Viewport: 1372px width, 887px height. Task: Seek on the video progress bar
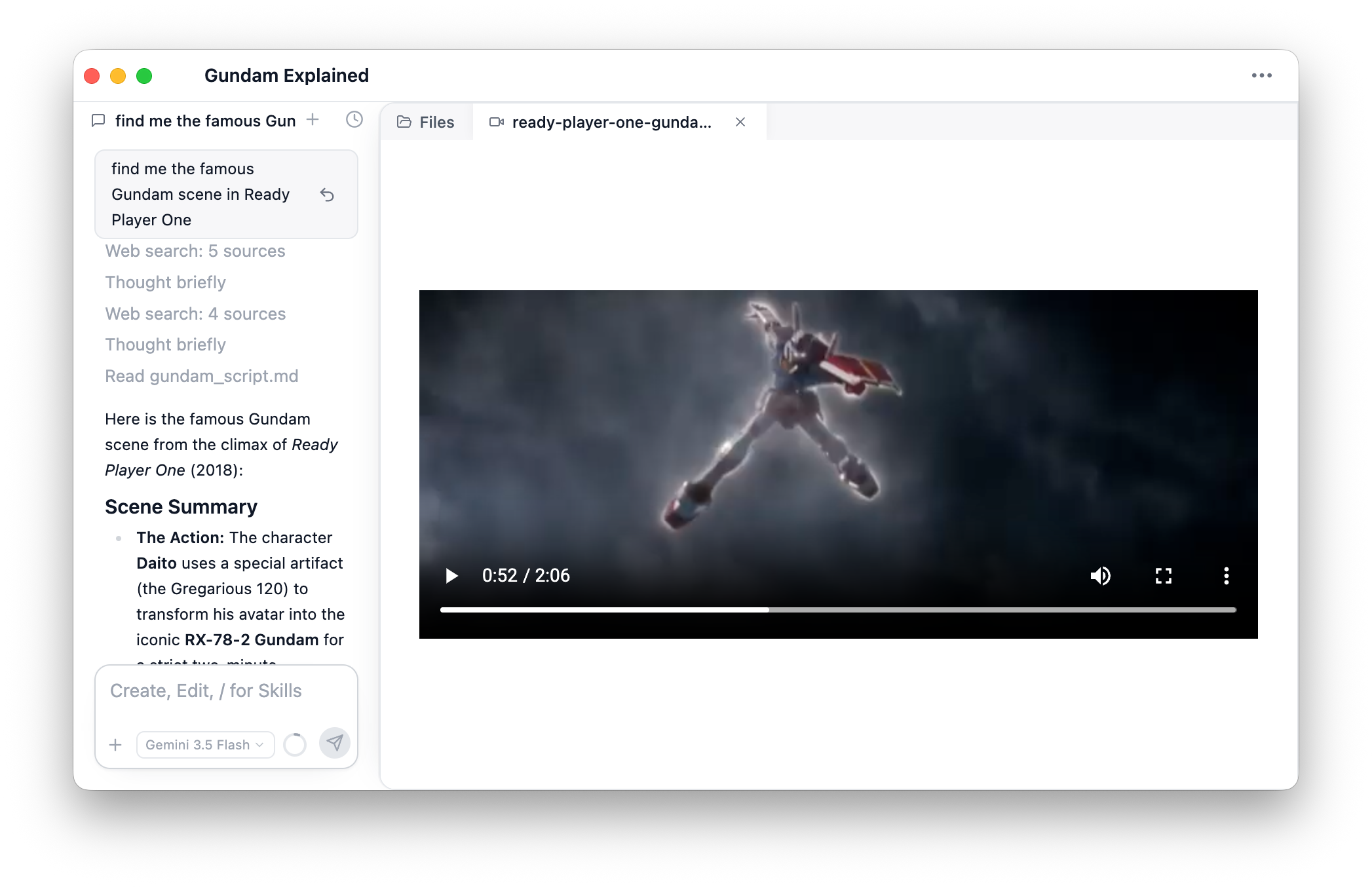click(838, 610)
